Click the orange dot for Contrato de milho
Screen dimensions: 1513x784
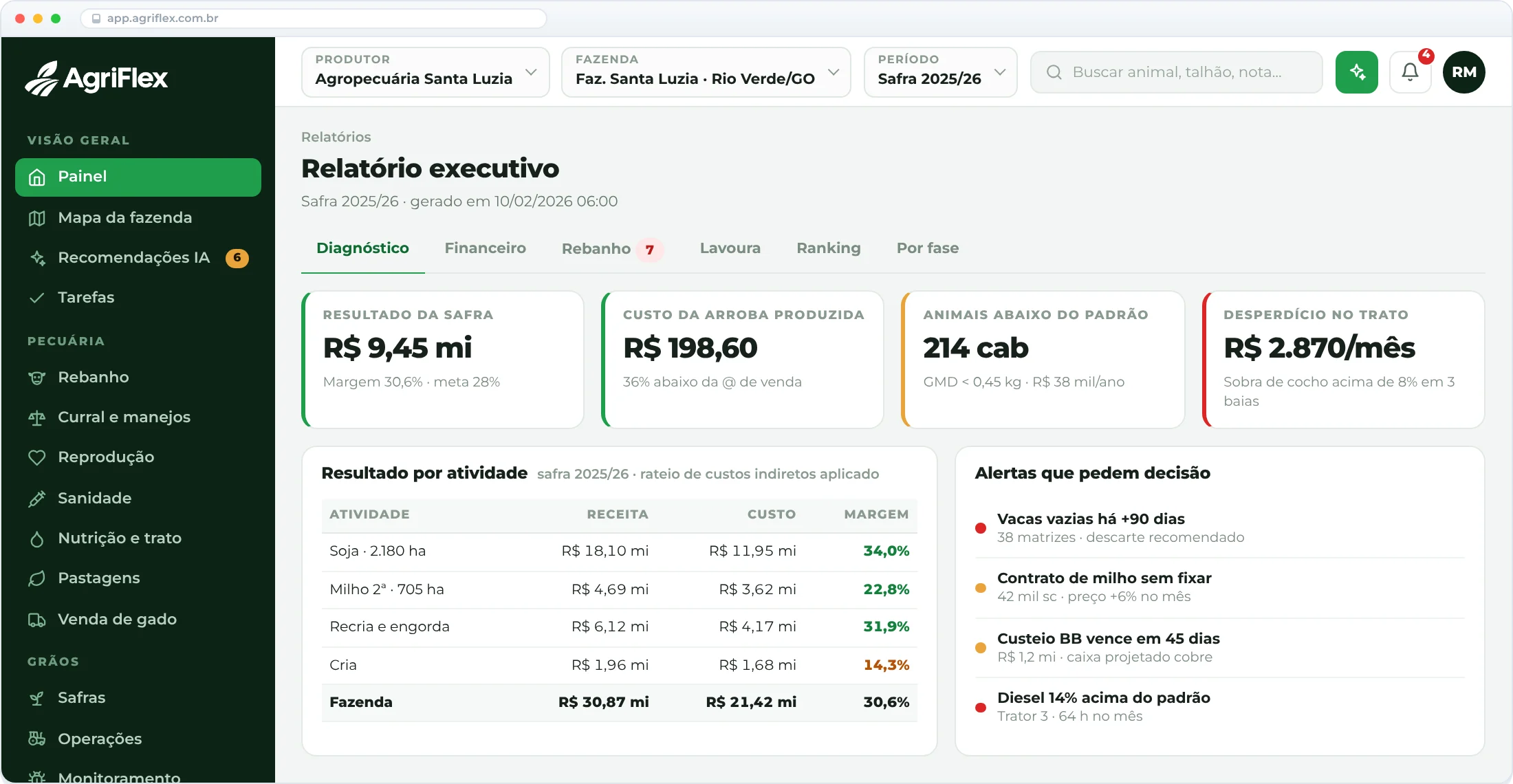tap(981, 587)
